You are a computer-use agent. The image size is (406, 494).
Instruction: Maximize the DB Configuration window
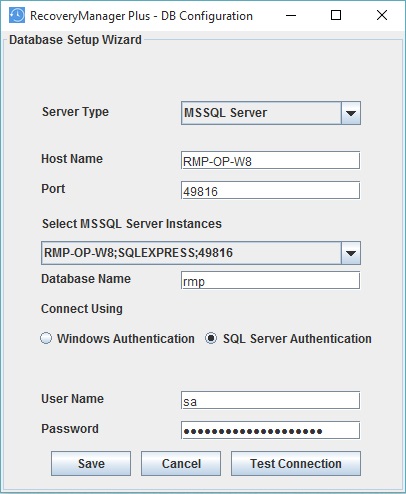coord(336,15)
